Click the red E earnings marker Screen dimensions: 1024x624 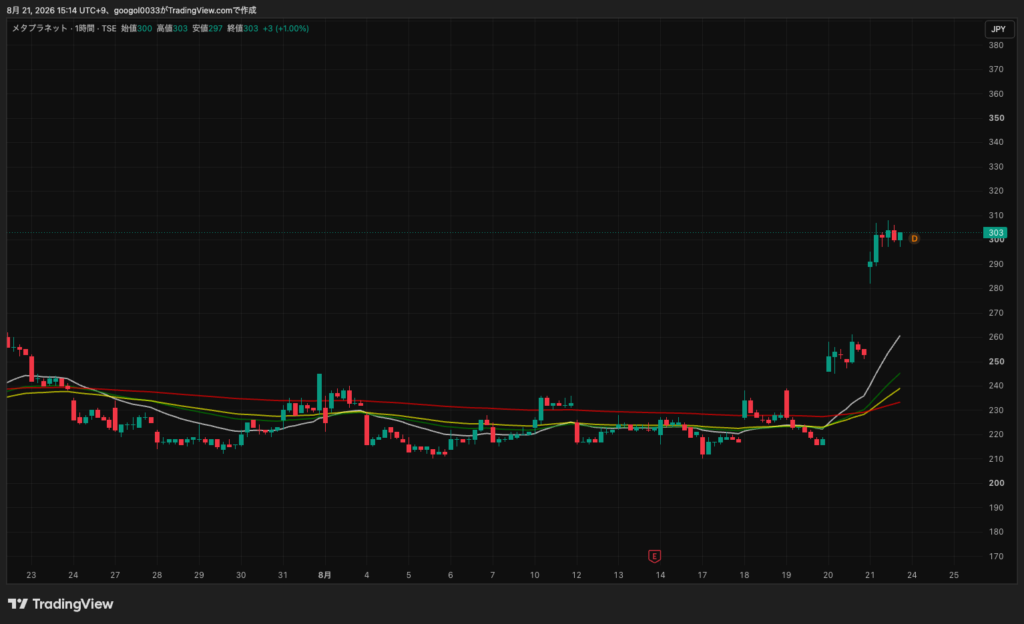654,556
